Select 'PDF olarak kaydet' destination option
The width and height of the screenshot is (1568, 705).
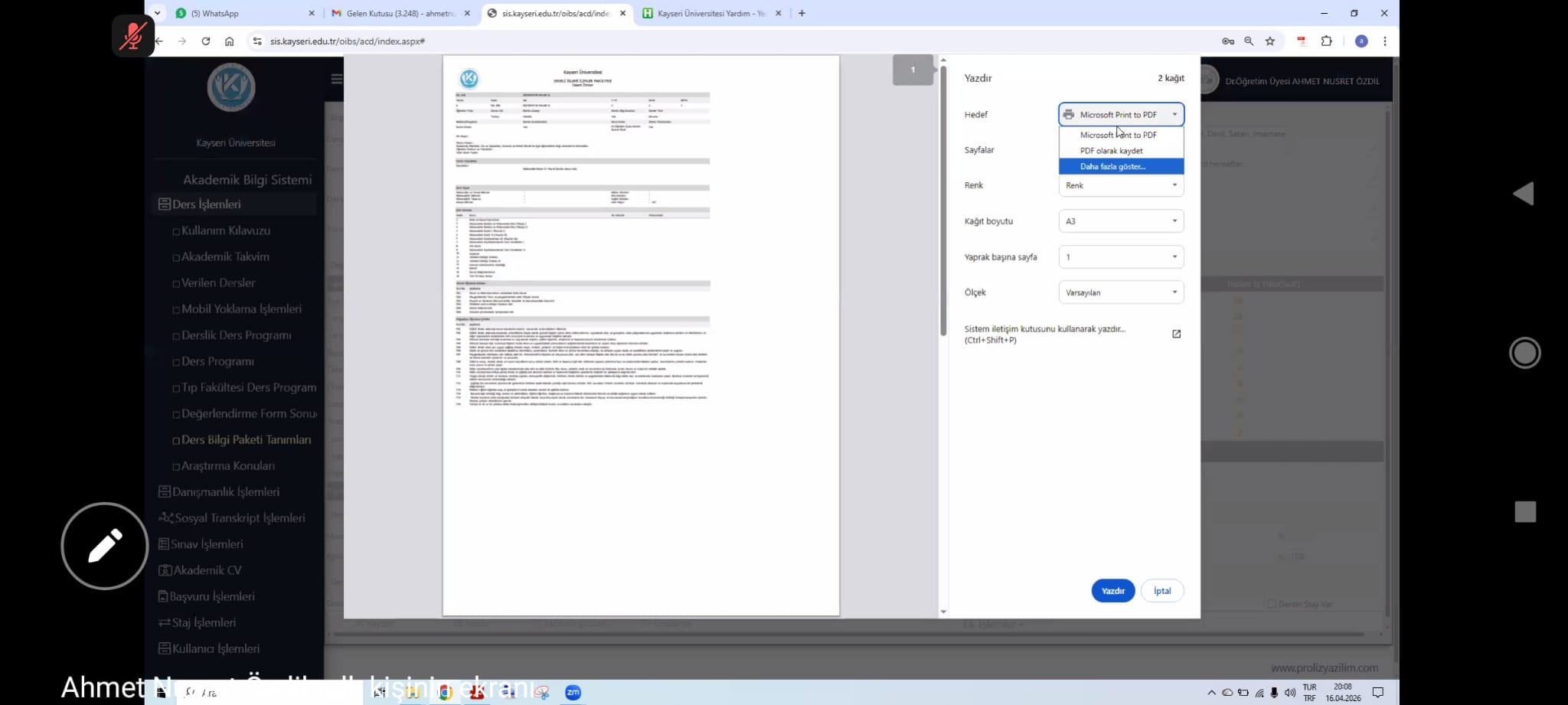(x=1111, y=151)
